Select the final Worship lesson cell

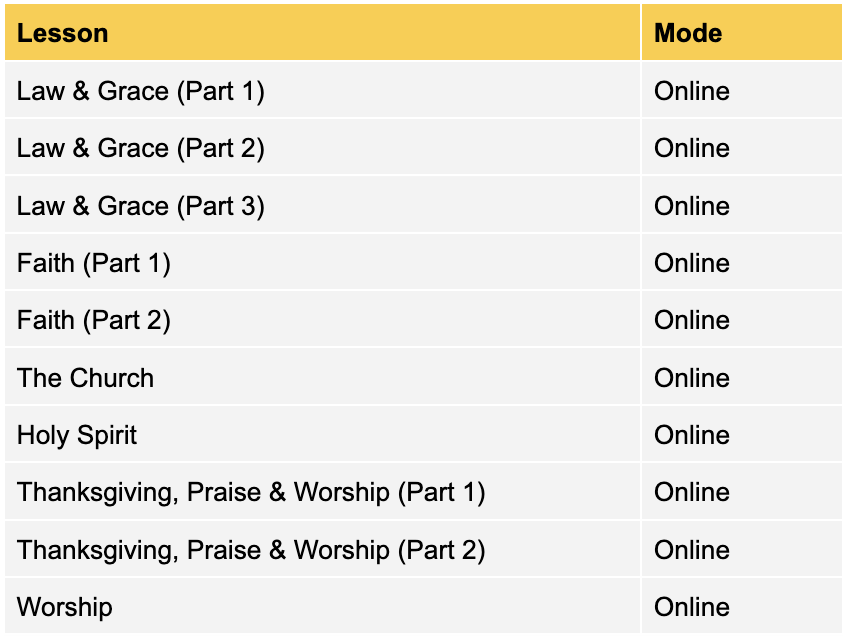pyautogui.click(x=65, y=607)
